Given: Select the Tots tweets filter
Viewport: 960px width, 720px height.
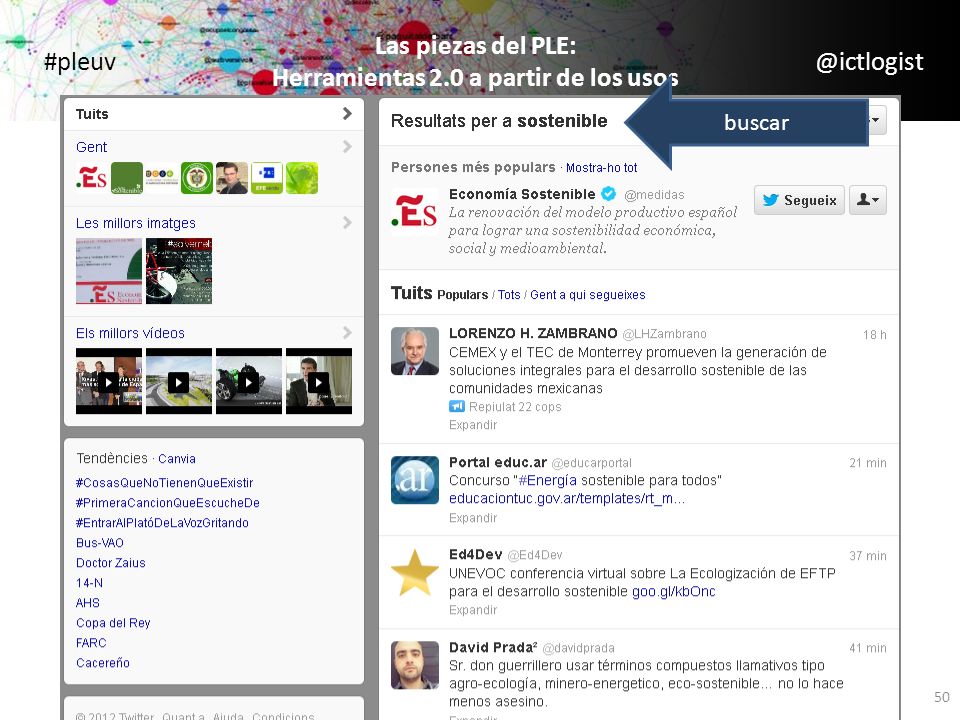Looking at the screenshot, I should point(509,294).
